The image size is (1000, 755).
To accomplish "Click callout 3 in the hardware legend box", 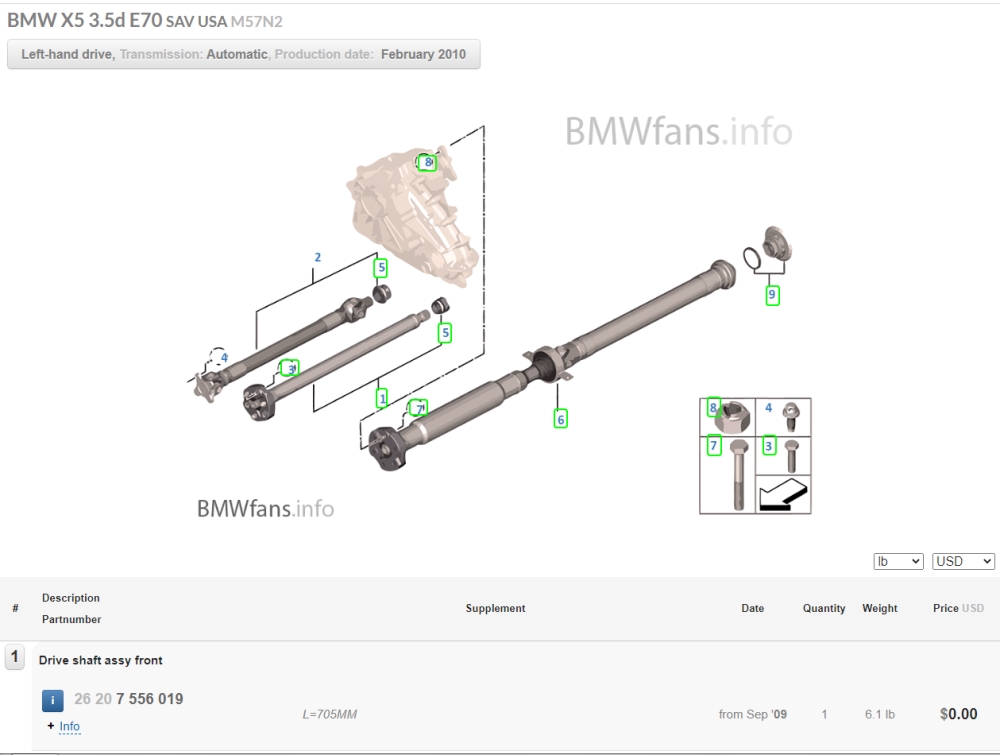I will tap(769, 446).
